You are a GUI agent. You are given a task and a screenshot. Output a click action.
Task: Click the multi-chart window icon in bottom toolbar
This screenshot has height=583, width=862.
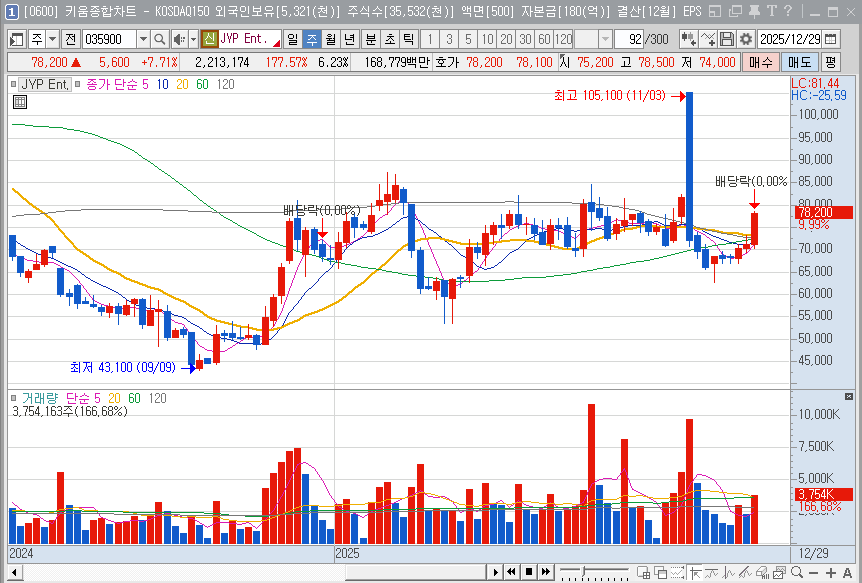pyautogui.click(x=643, y=573)
